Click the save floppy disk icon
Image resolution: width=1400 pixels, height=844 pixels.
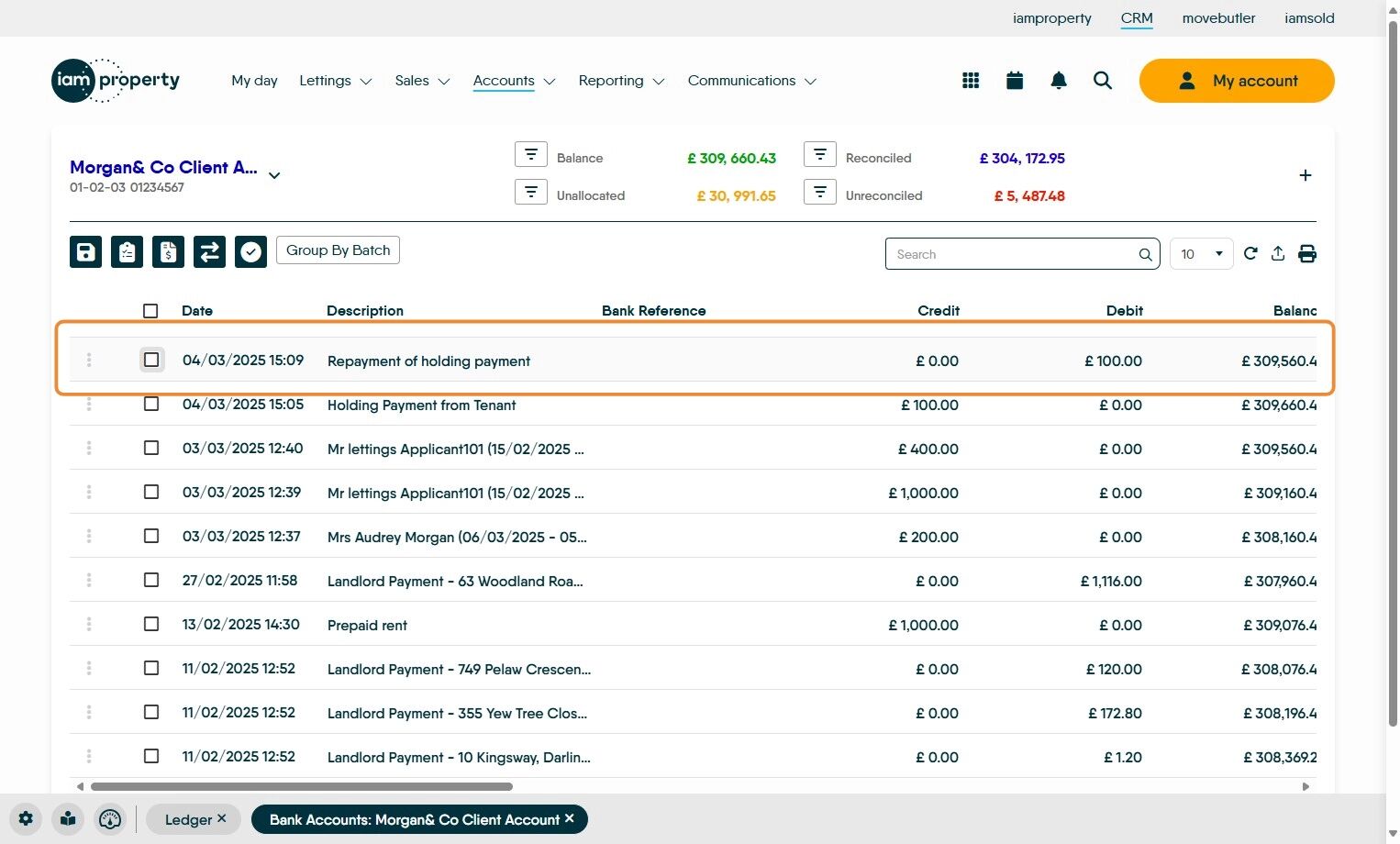85,251
